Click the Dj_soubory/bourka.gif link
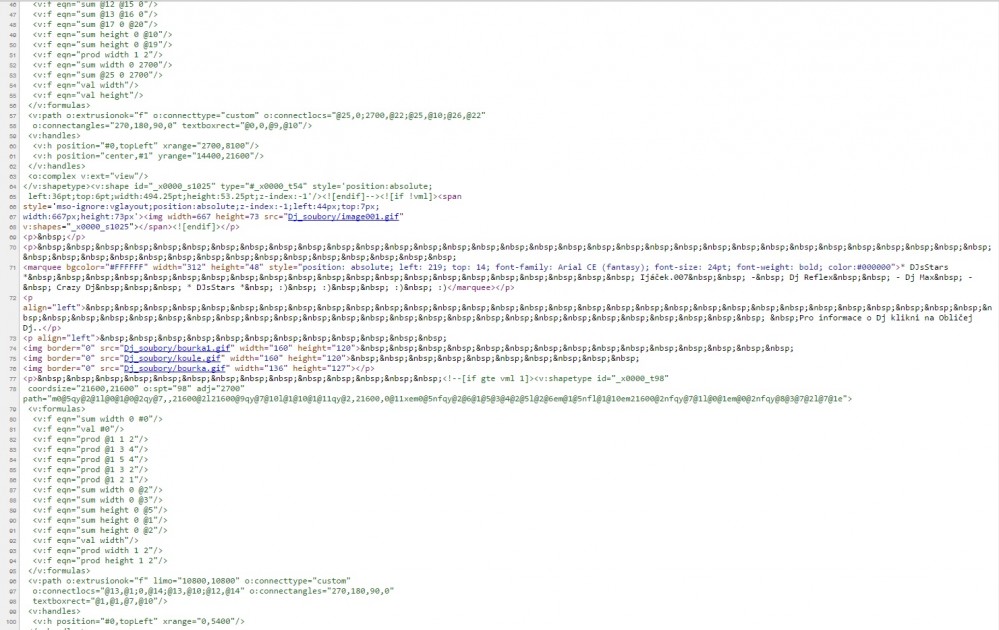 (x=173, y=368)
